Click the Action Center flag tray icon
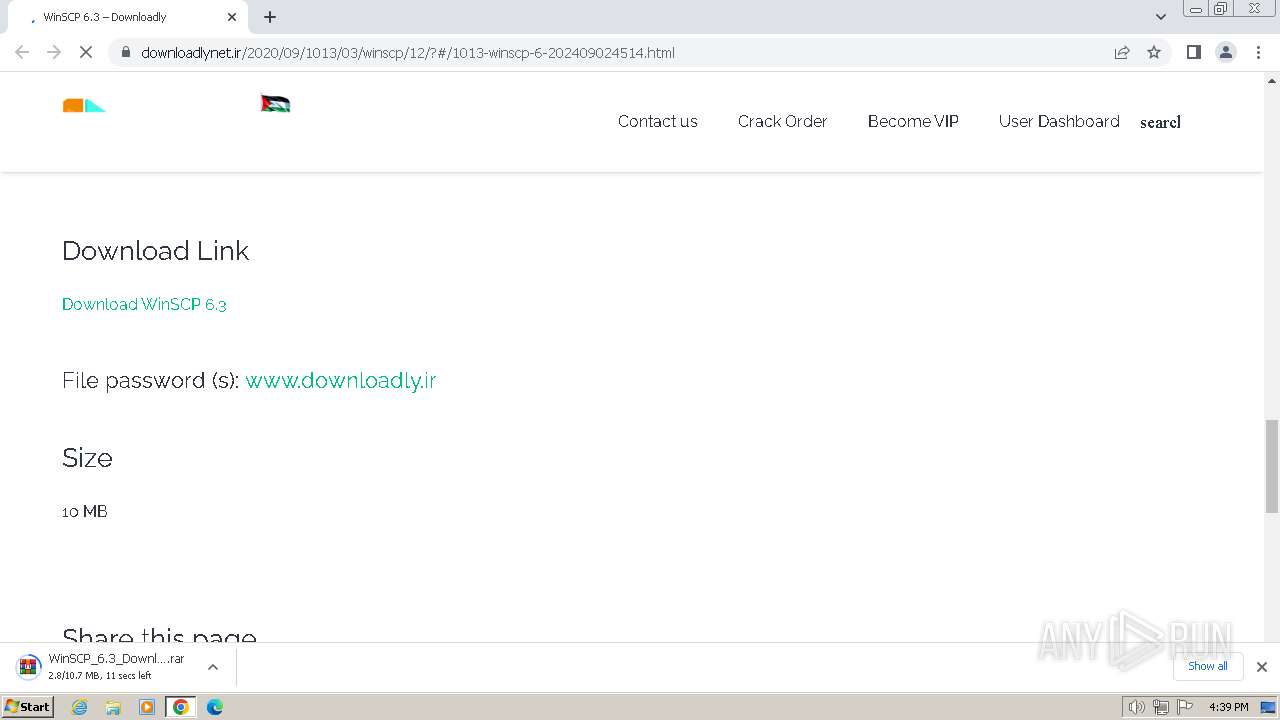This screenshot has height=720, width=1280. (x=1184, y=707)
